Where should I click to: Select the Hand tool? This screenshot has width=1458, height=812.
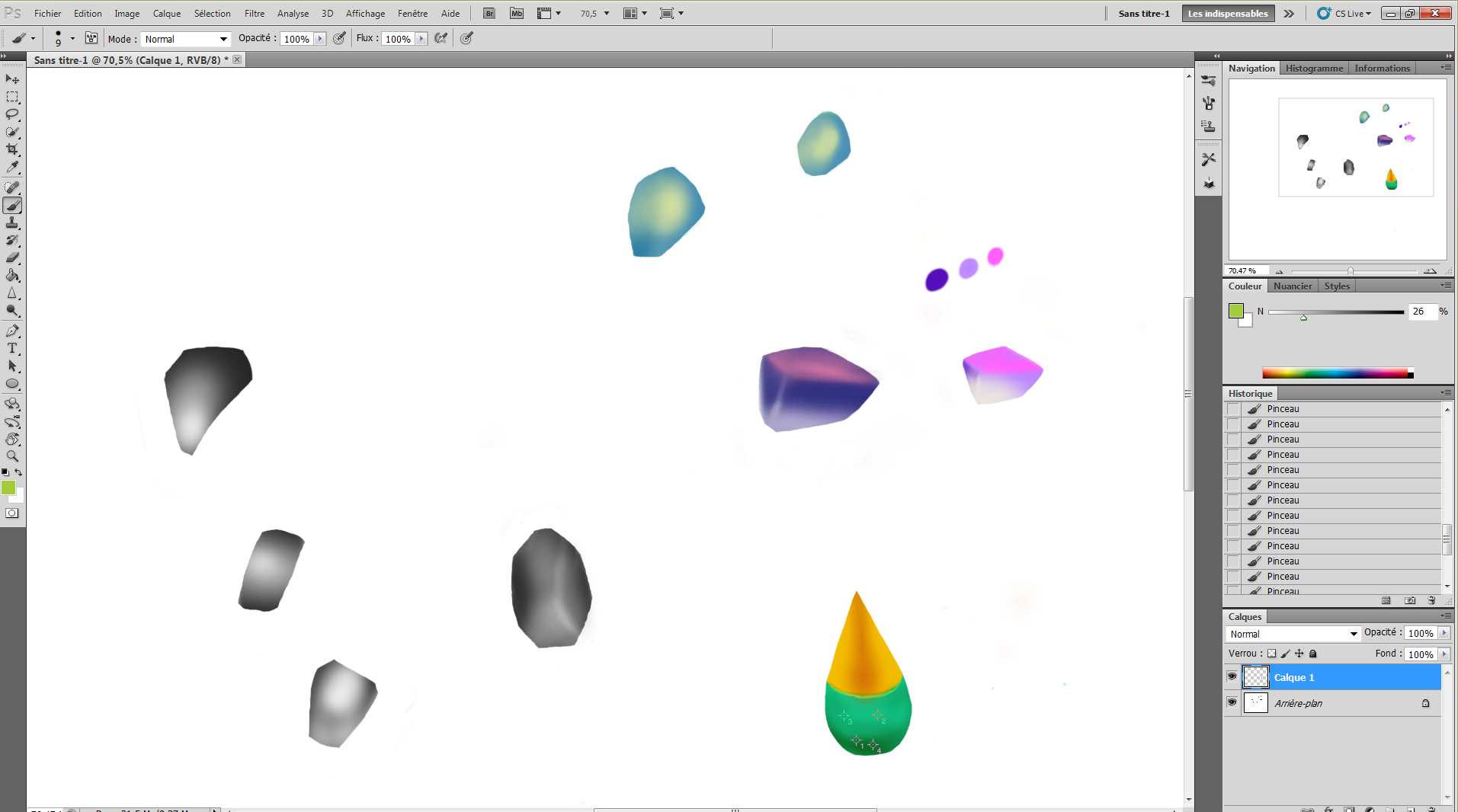[x=12, y=438]
